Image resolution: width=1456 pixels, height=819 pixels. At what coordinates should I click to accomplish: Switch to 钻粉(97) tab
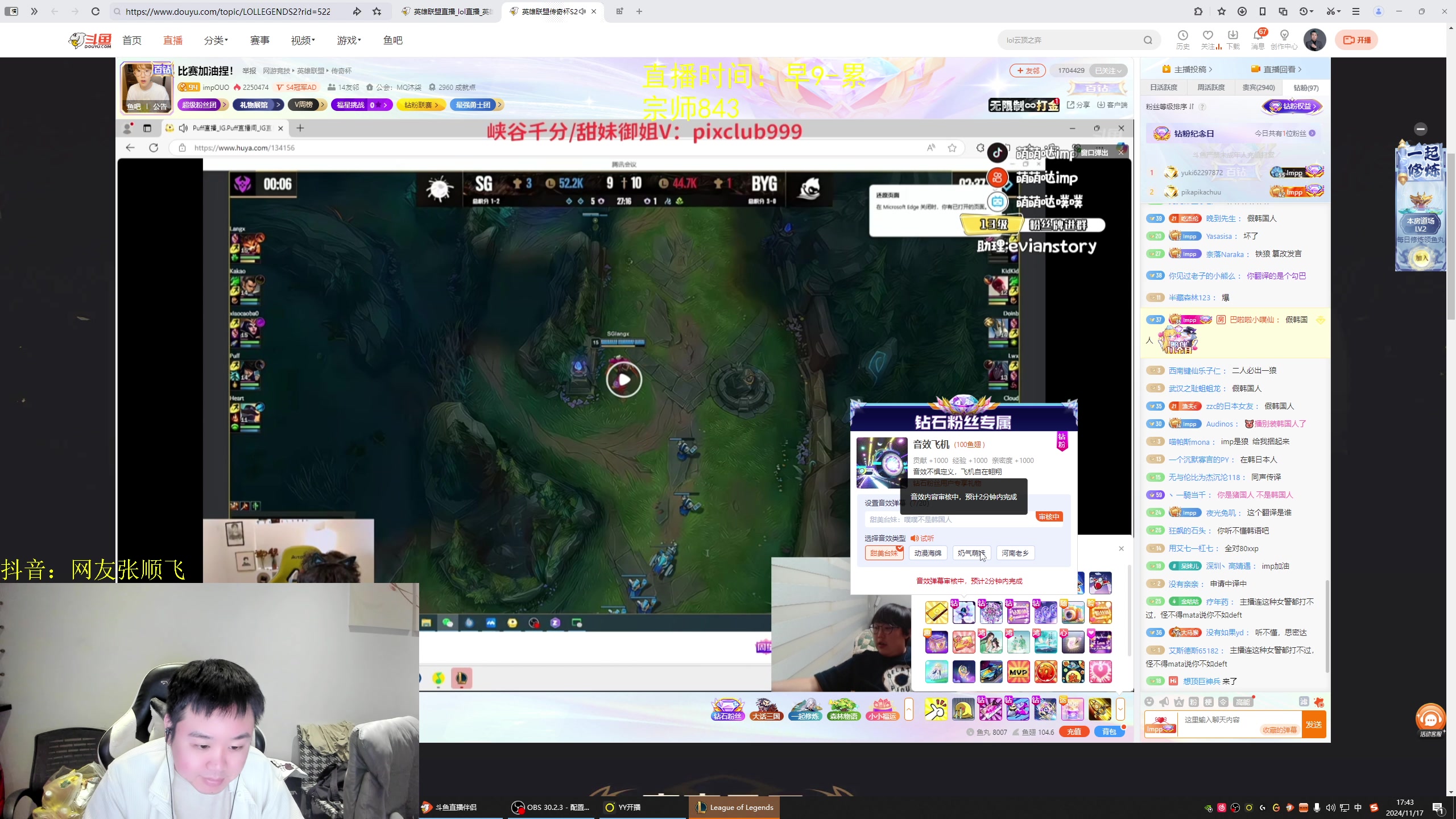[1306, 88]
